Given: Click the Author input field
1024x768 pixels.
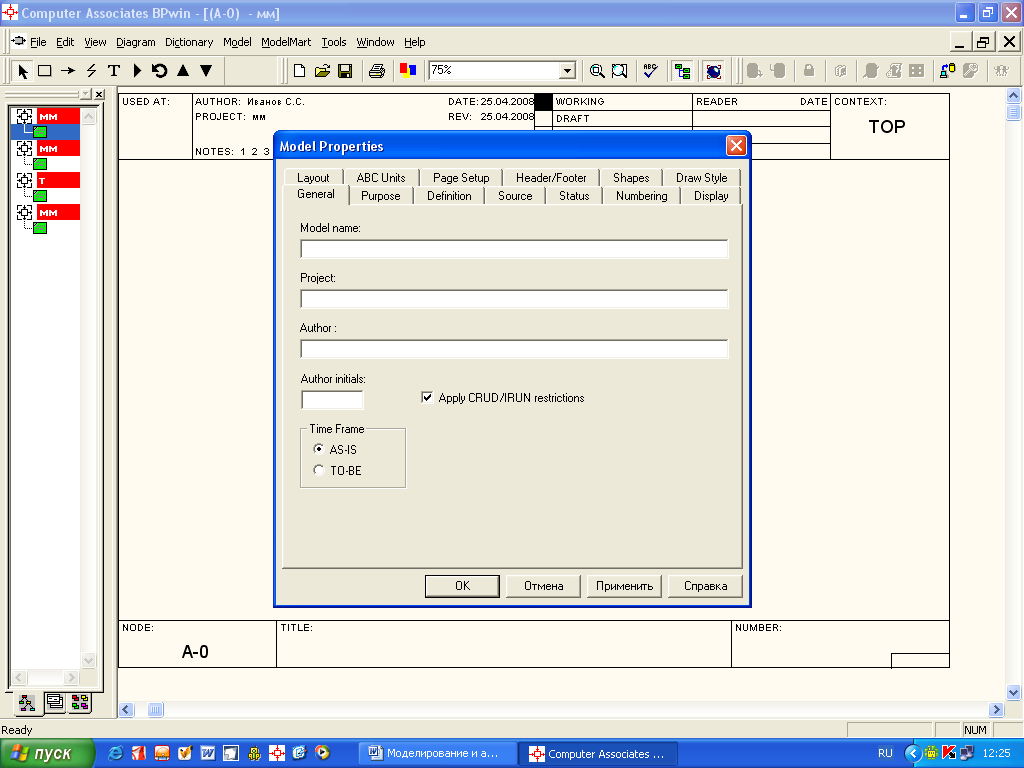Looking at the screenshot, I should pos(514,349).
